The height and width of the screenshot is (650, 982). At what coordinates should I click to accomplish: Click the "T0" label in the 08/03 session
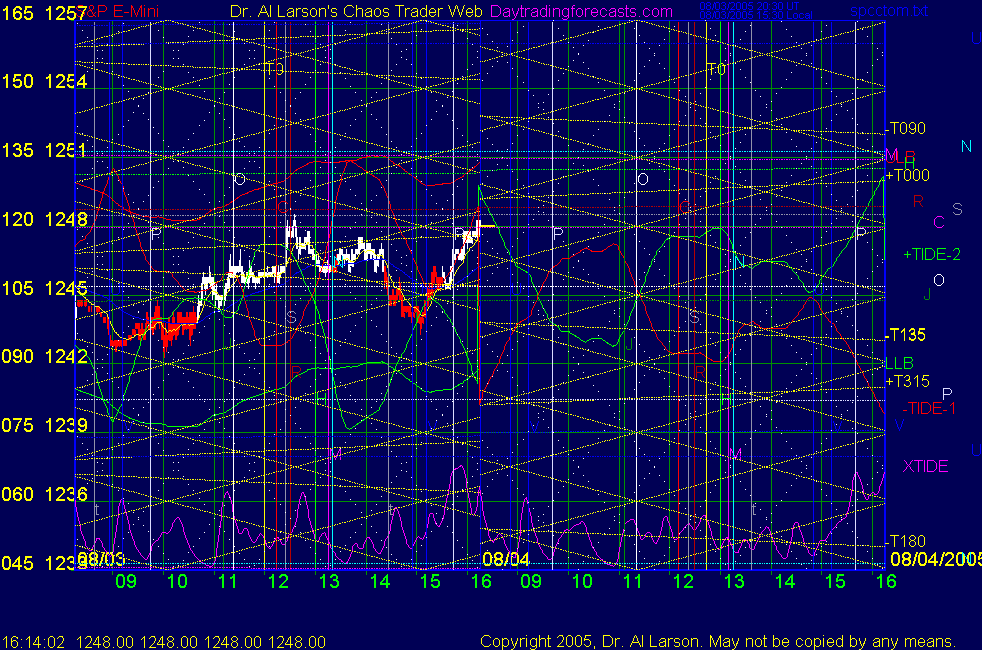point(274,69)
